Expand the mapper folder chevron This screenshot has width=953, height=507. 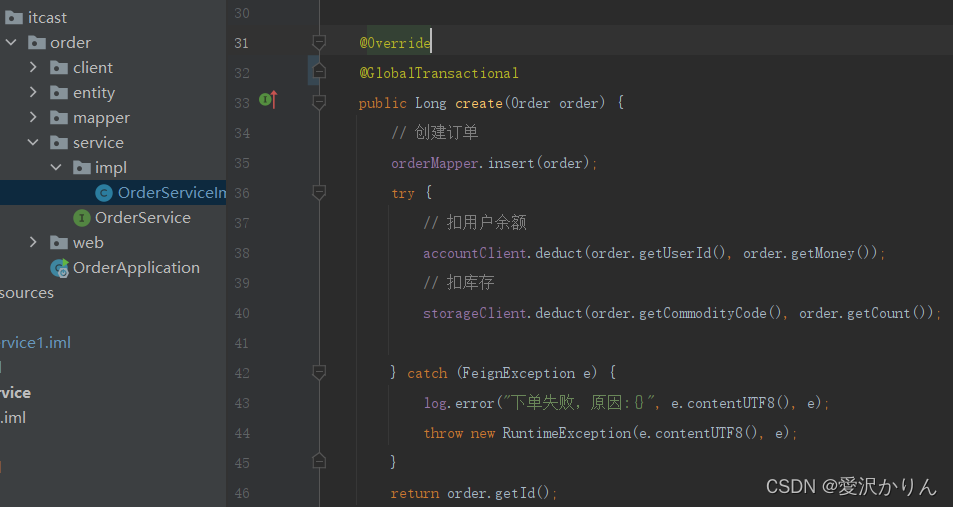33,117
